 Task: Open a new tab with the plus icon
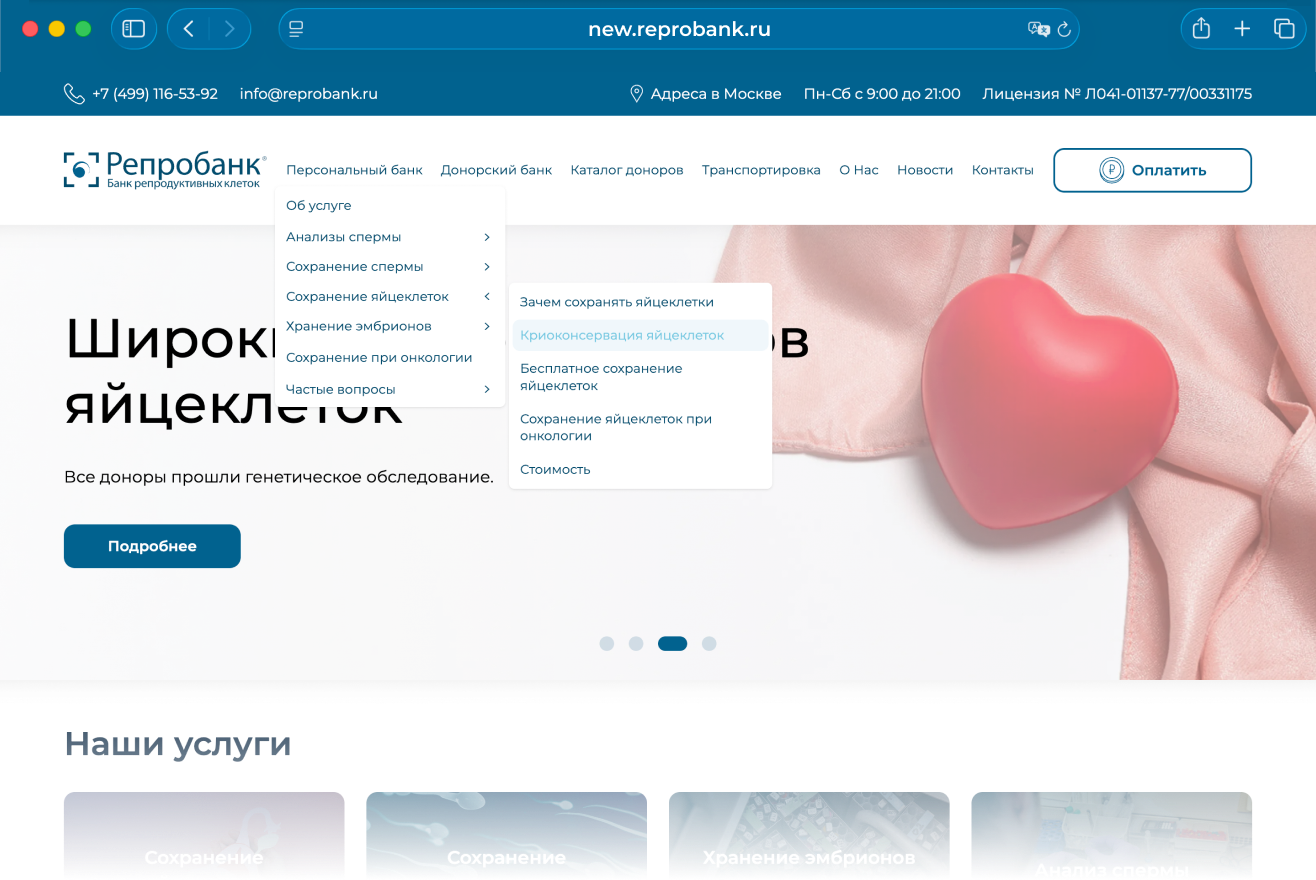[x=1242, y=29]
